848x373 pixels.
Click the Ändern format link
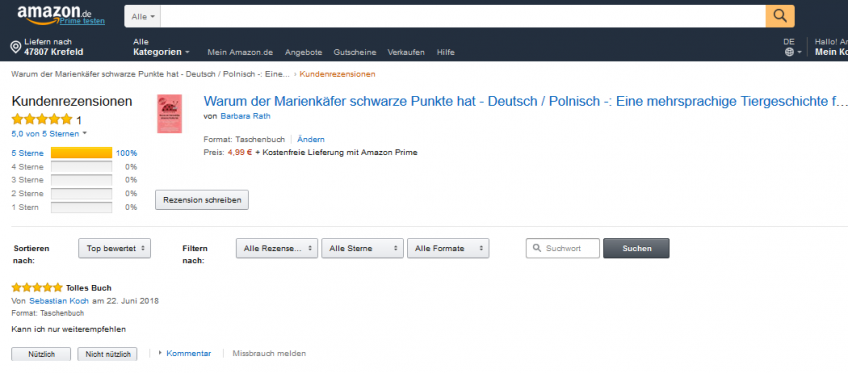(x=311, y=139)
